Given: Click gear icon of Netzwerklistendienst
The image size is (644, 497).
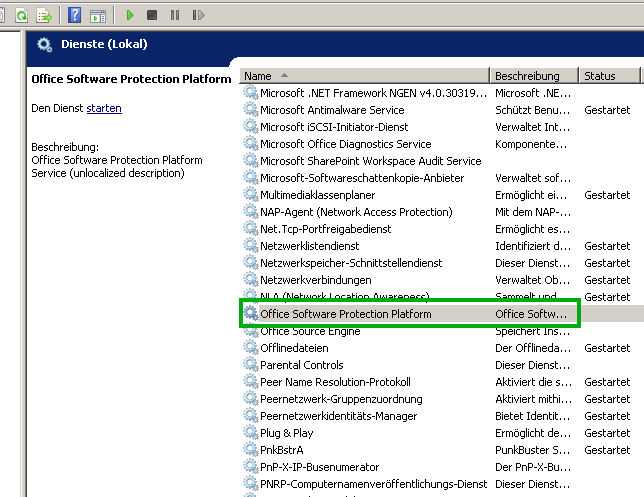Looking at the screenshot, I should point(251,245).
